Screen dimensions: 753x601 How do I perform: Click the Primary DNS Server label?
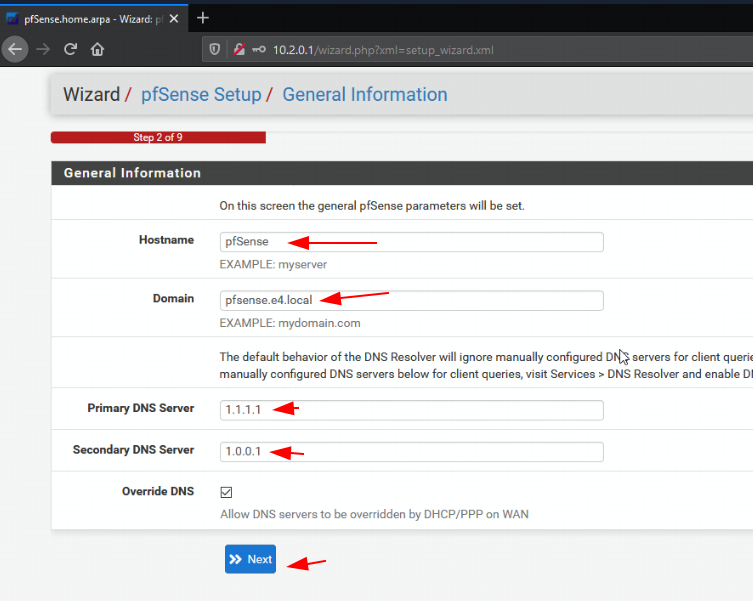click(140, 408)
